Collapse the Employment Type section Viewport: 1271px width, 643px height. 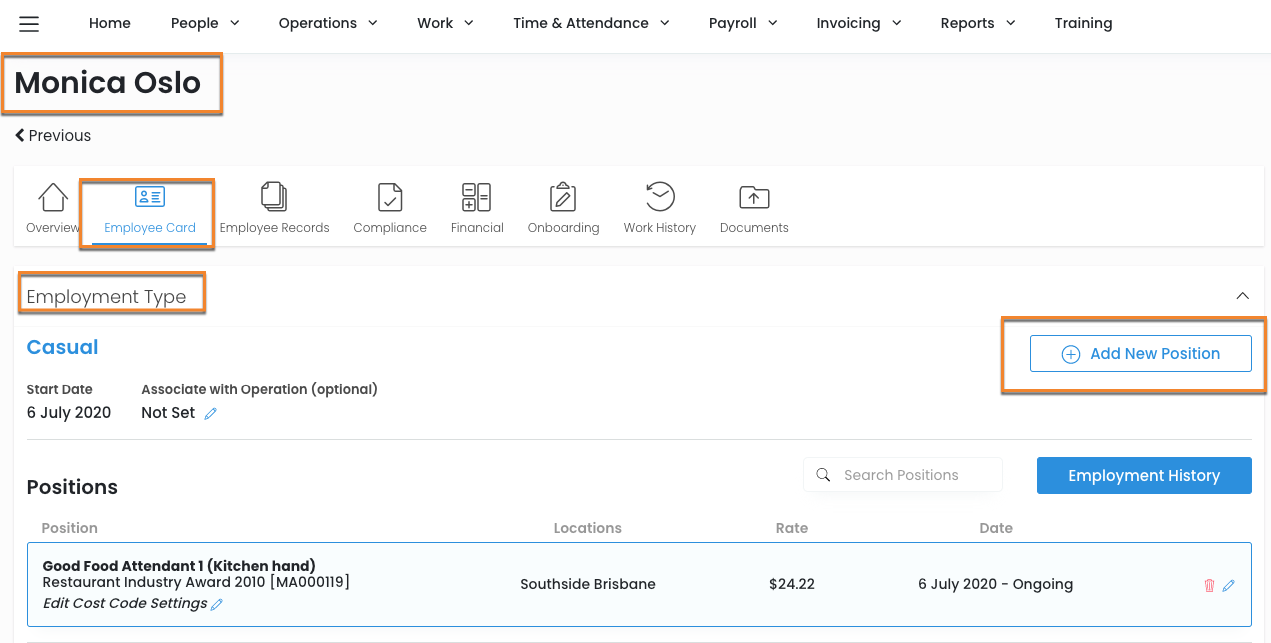tap(1242, 296)
